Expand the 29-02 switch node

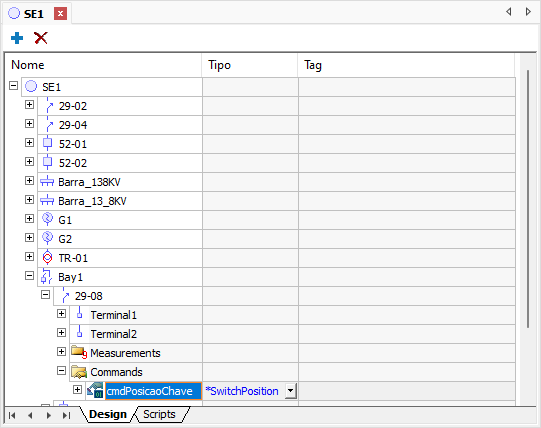29,105
